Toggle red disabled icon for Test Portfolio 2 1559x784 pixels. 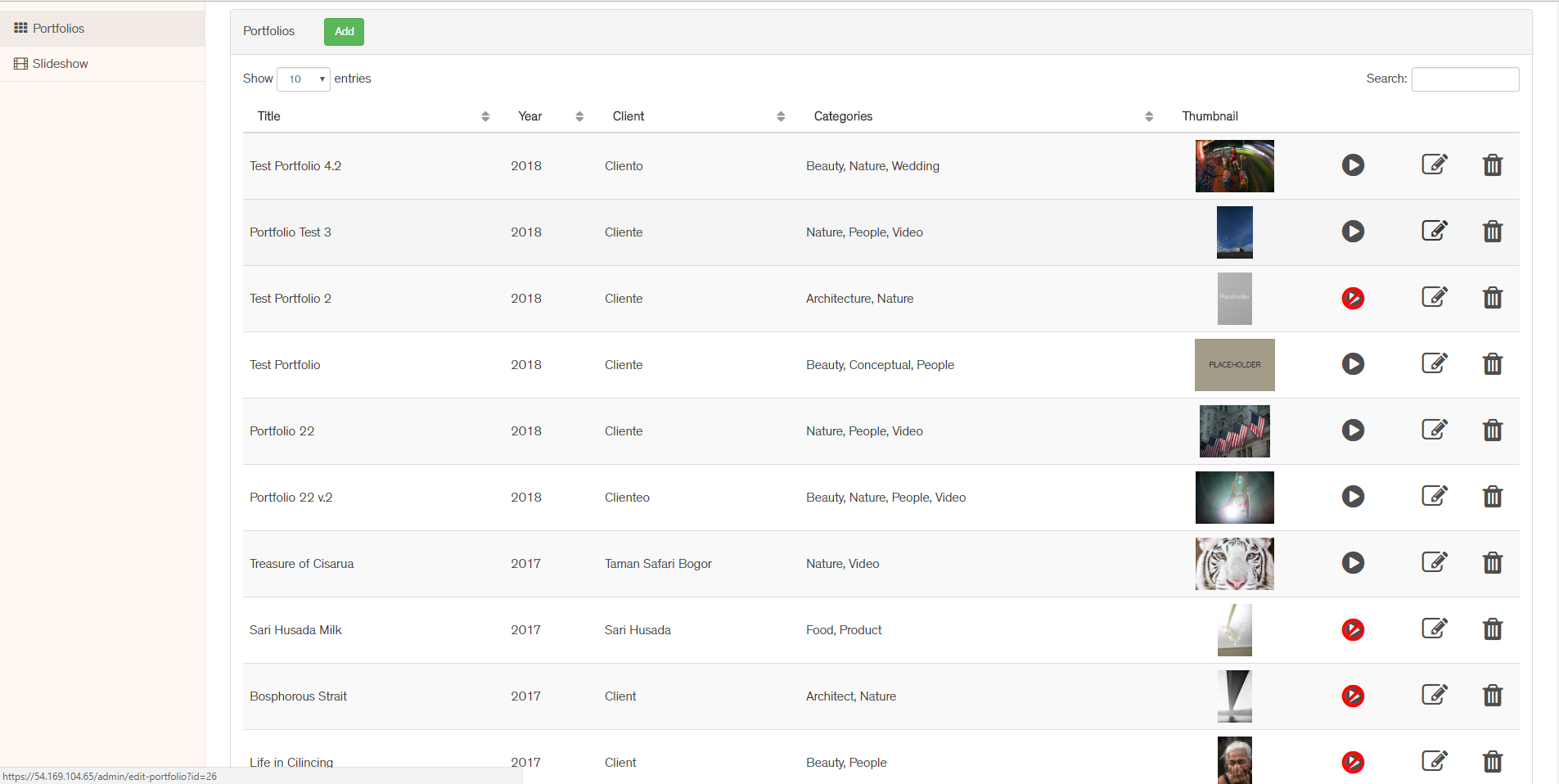point(1353,298)
